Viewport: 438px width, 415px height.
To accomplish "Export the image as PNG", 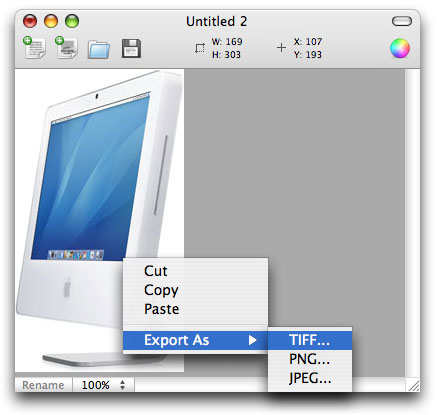I will 310,359.
